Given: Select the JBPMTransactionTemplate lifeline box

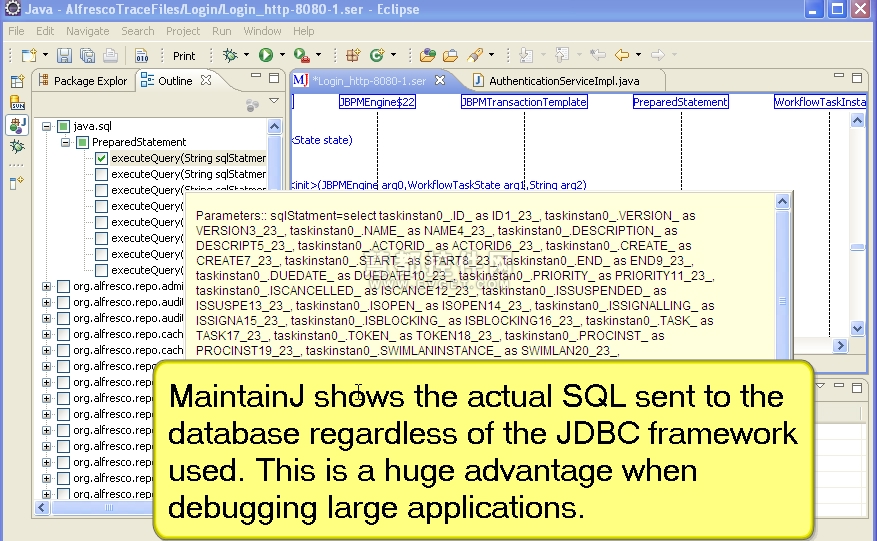Looking at the screenshot, I should 524,102.
